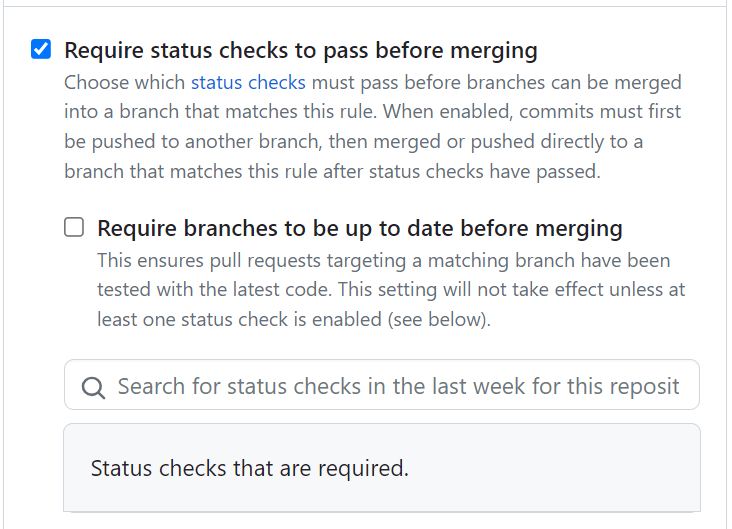732x529 pixels.
Task: Click the Require status checks to pass heading label
Action: [301, 50]
